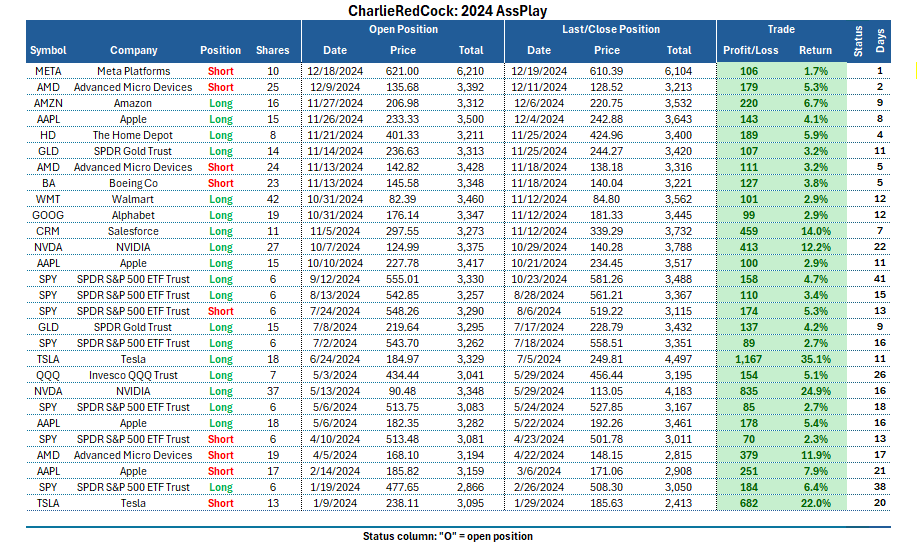Viewport: 917px width, 544px height.
Task: Click the 12/18/2024 open date cell
Action: [x=335, y=71]
